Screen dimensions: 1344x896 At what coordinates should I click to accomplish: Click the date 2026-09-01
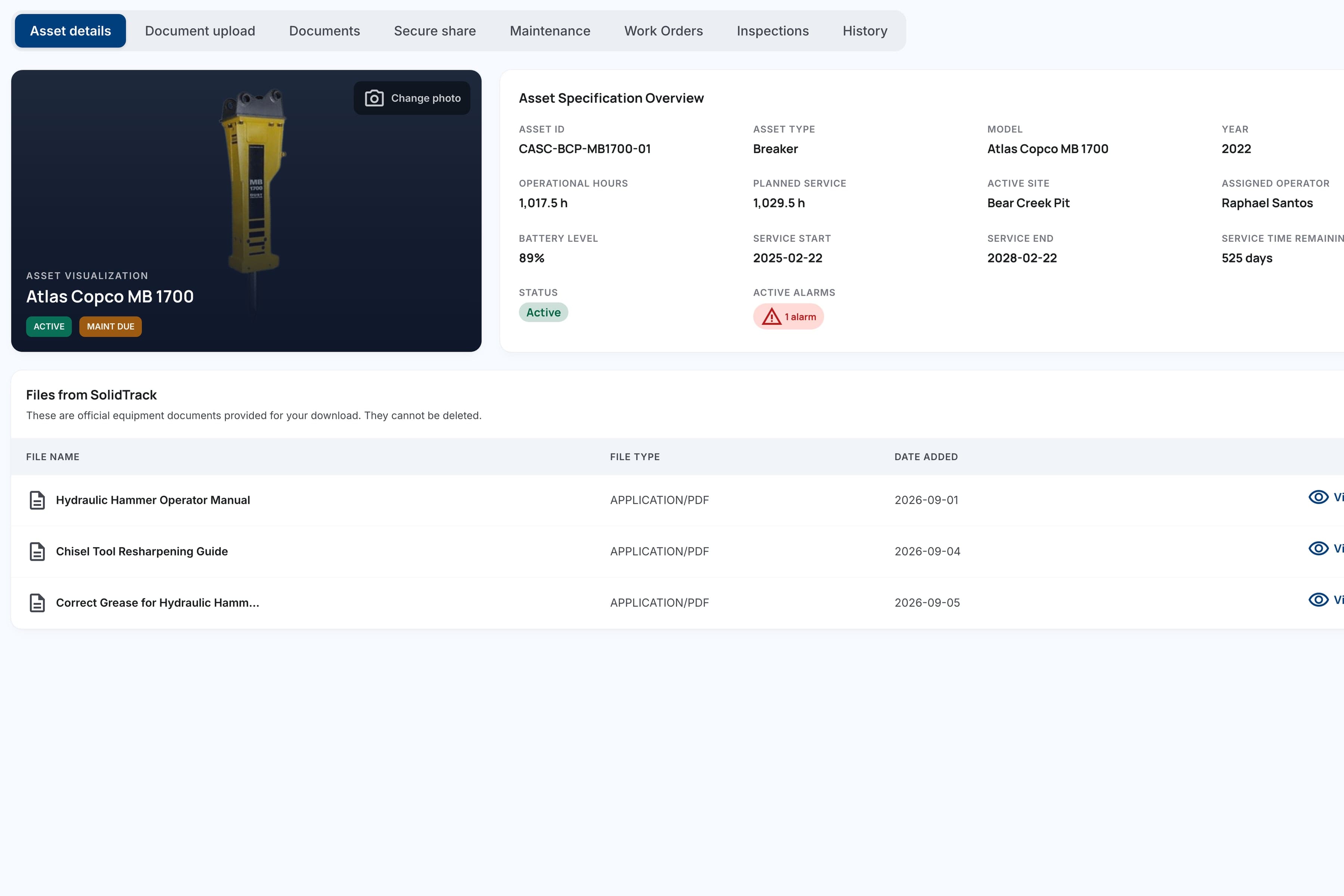tap(926, 500)
